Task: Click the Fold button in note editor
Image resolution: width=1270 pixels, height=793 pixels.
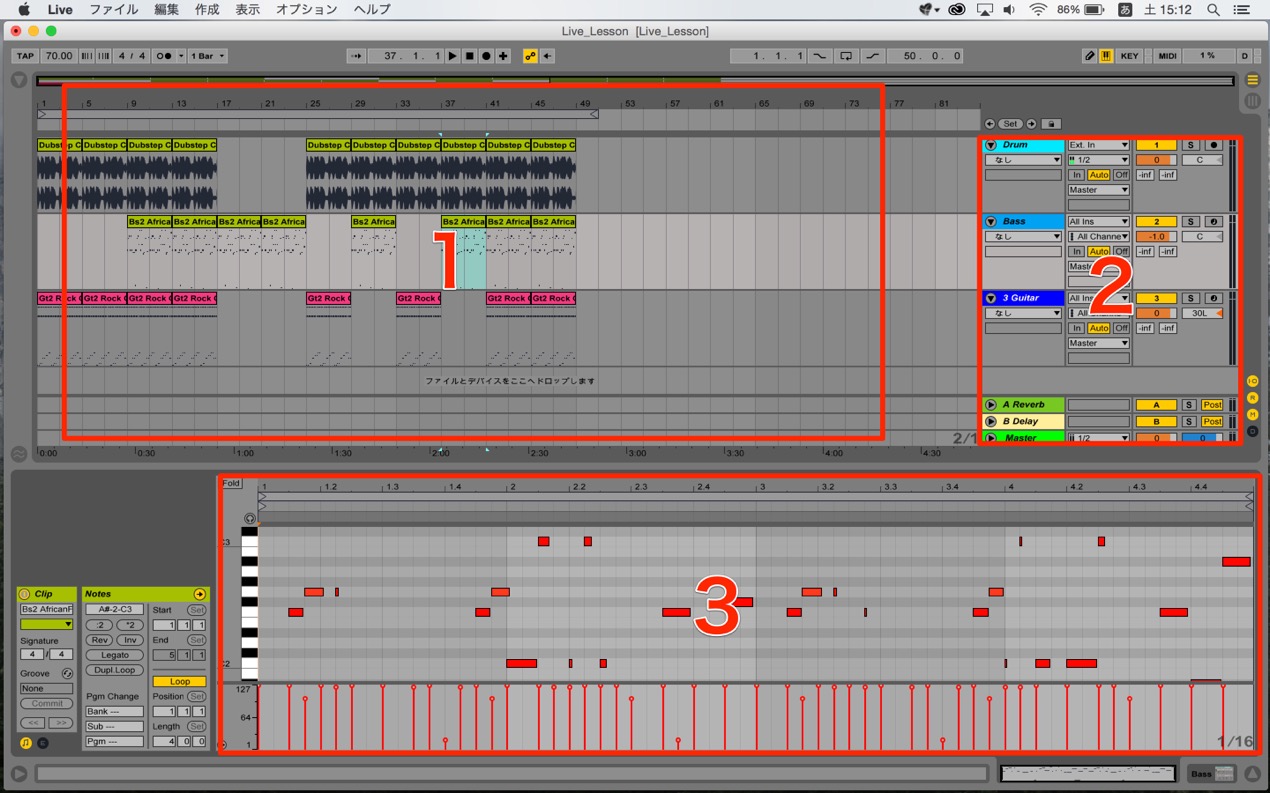Action: [x=231, y=483]
